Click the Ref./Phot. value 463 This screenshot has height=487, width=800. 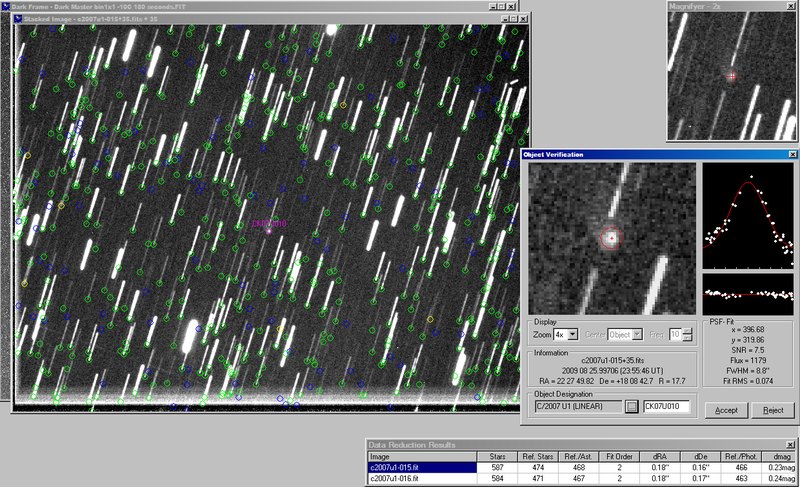tap(741, 478)
